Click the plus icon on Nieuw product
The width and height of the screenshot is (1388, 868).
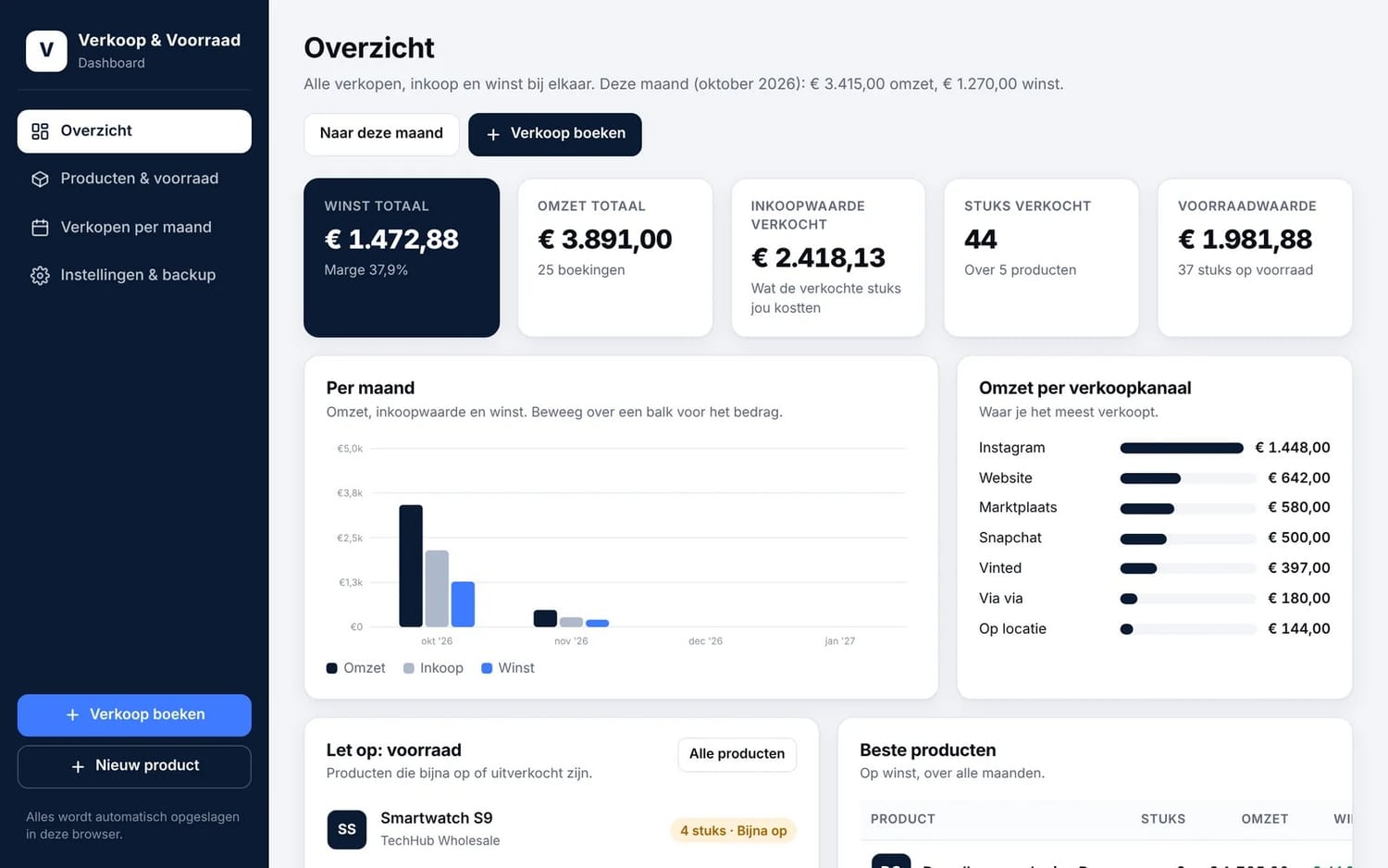(78, 766)
